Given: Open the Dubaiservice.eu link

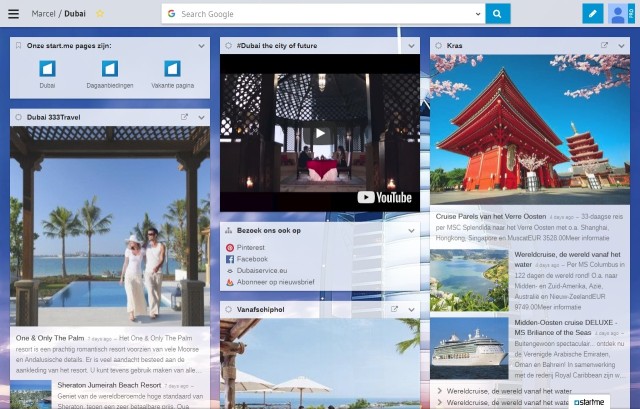Looking at the screenshot, I should tap(262, 270).
